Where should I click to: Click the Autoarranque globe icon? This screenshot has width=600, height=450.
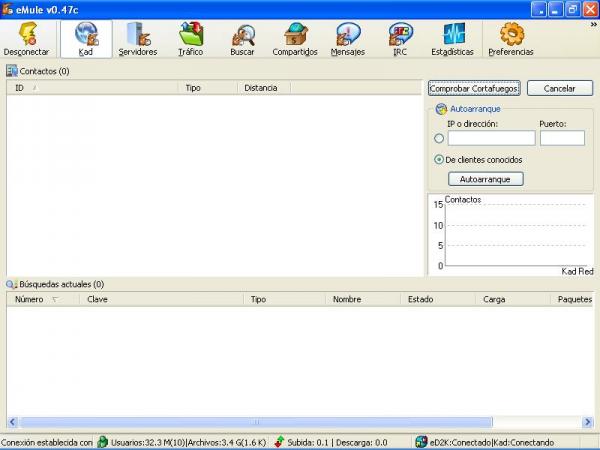click(x=441, y=109)
